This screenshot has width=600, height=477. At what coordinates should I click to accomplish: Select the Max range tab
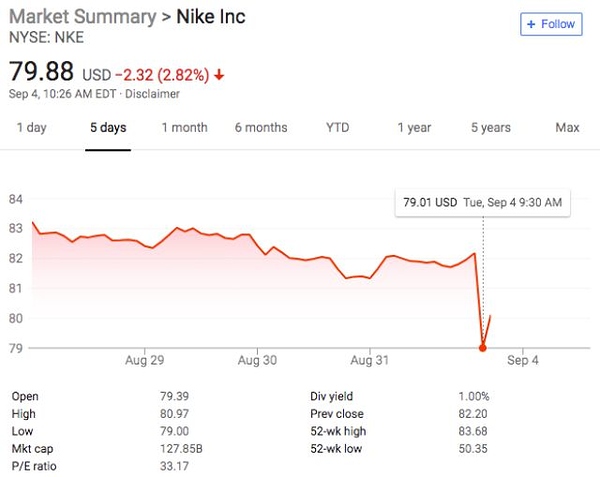pyautogui.click(x=567, y=127)
